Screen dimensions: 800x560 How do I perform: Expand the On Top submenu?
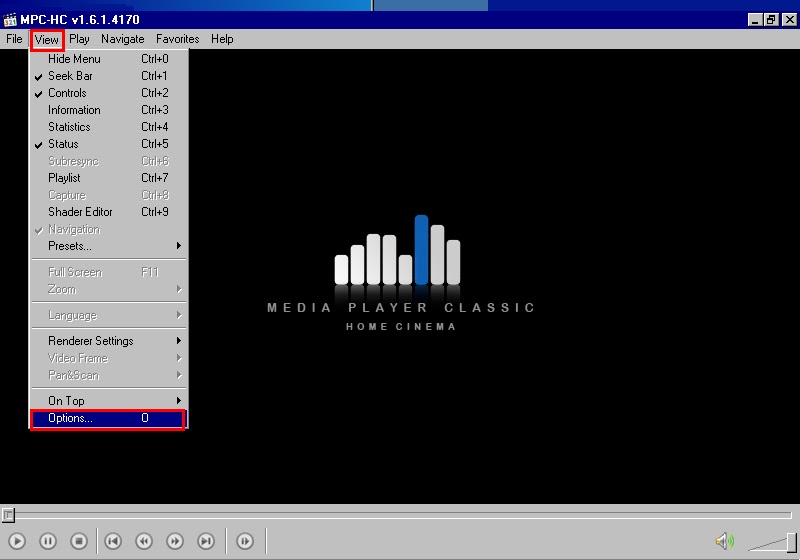(108, 401)
